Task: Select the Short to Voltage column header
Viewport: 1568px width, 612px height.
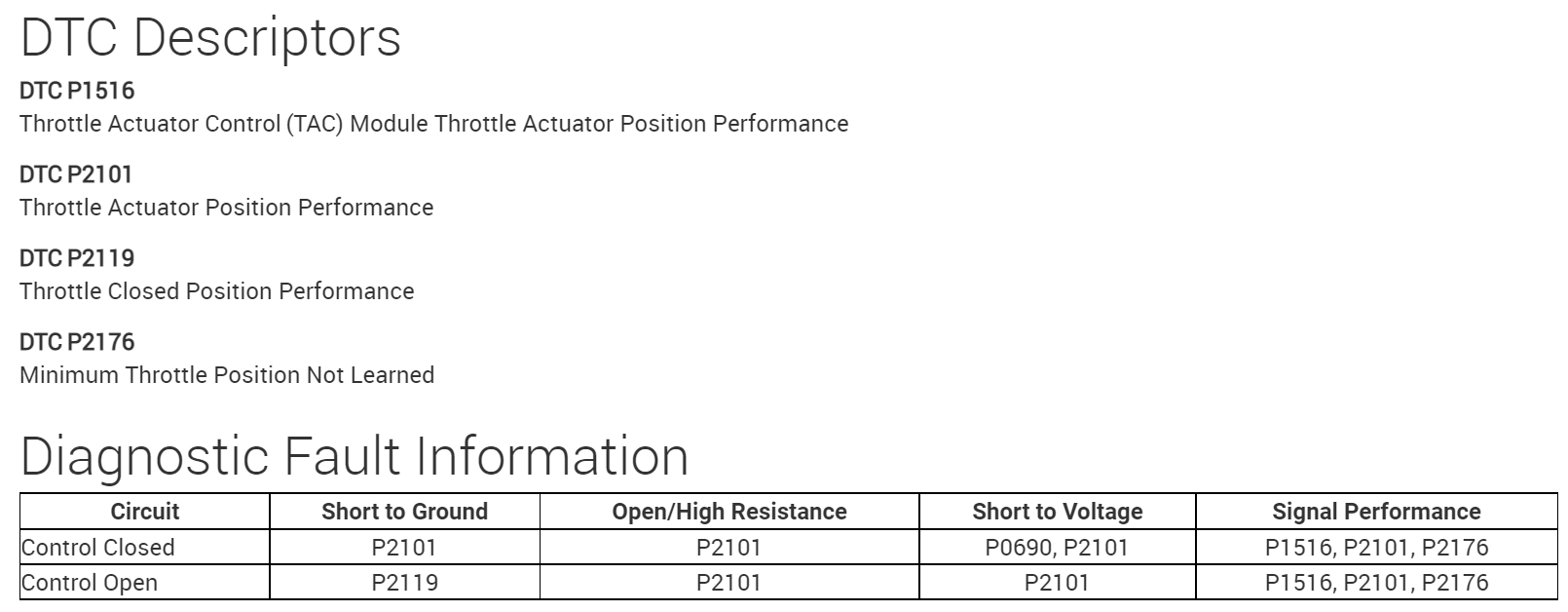Action: [1057, 512]
